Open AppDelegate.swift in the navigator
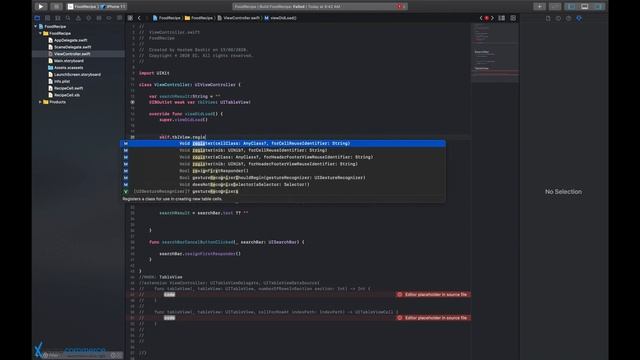Image resolution: width=640 pixels, height=360 pixels. [67, 40]
